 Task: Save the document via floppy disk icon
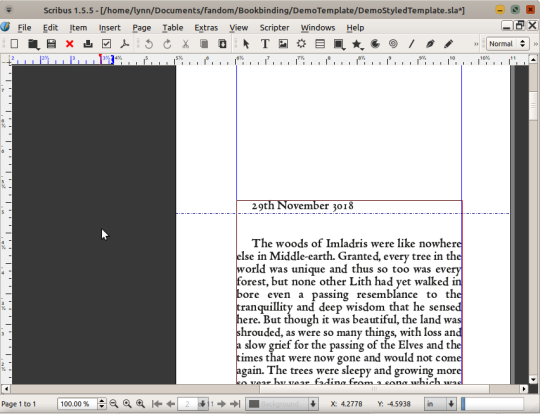point(51,44)
